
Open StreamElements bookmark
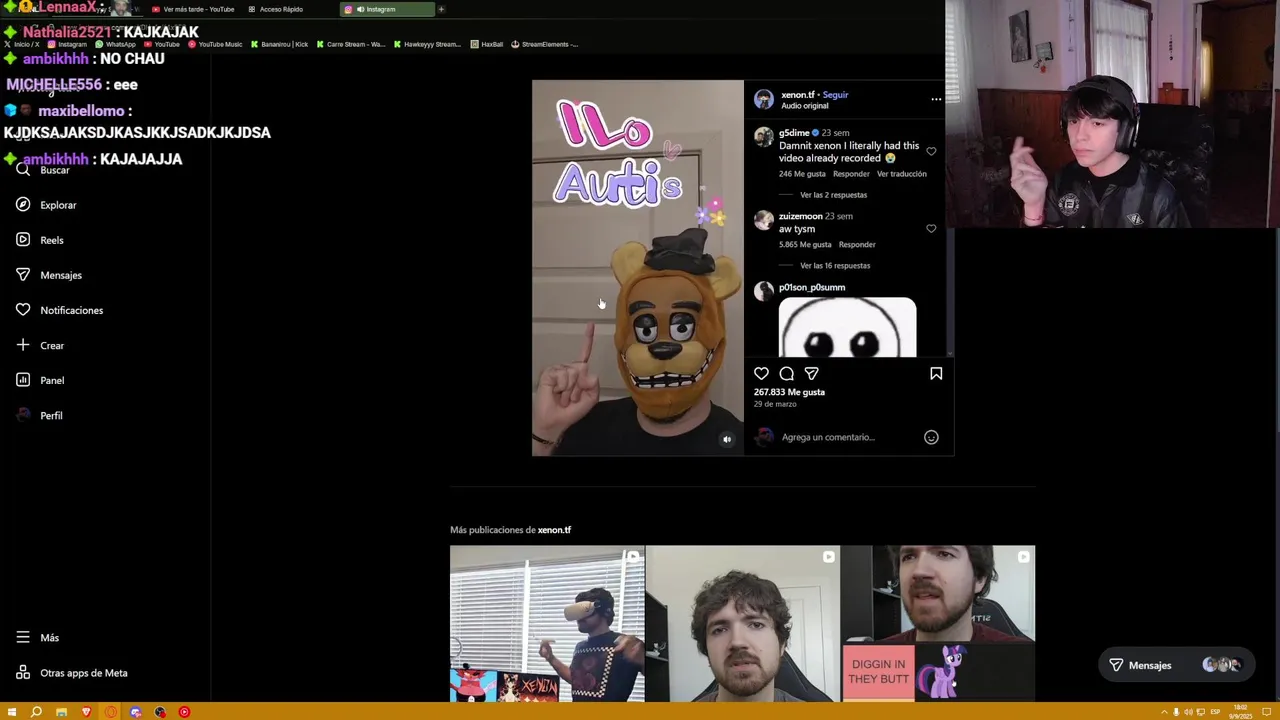pyautogui.click(x=545, y=44)
